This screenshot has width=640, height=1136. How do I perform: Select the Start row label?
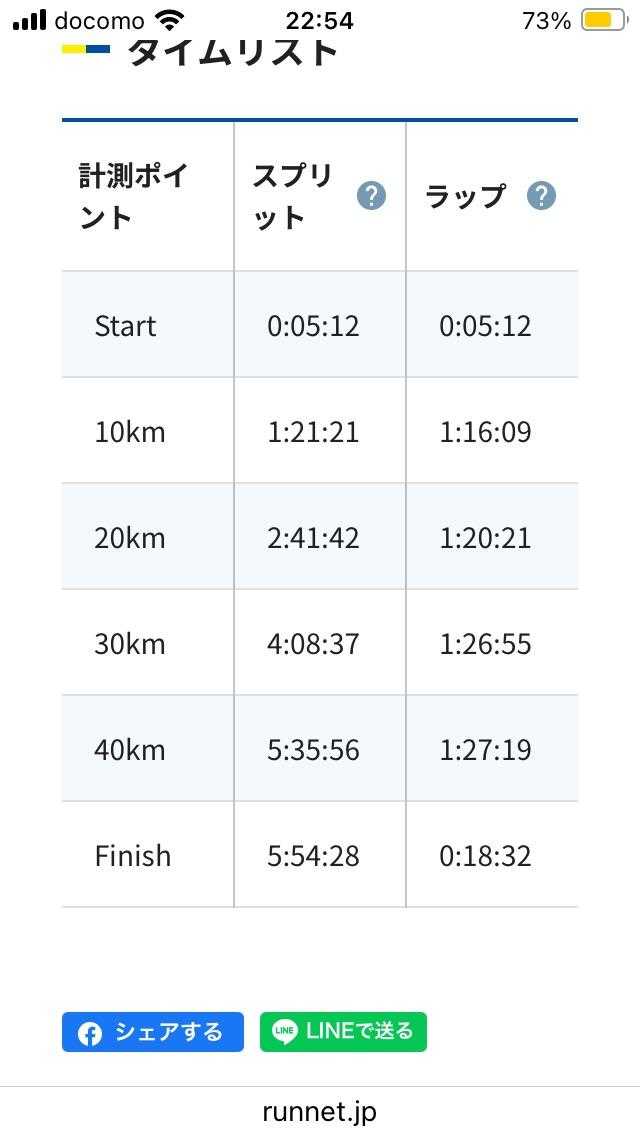125,326
